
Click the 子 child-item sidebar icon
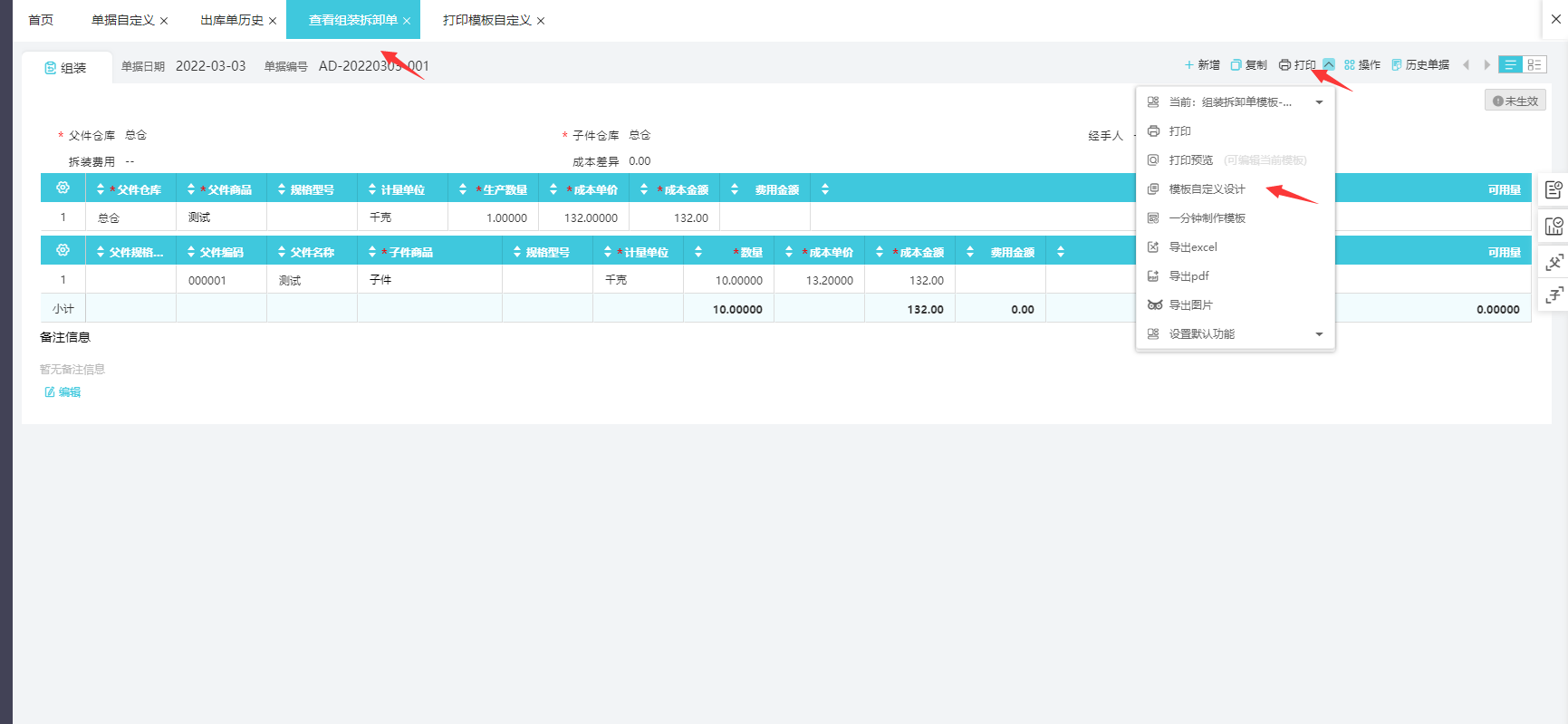tap(1554, 294)
